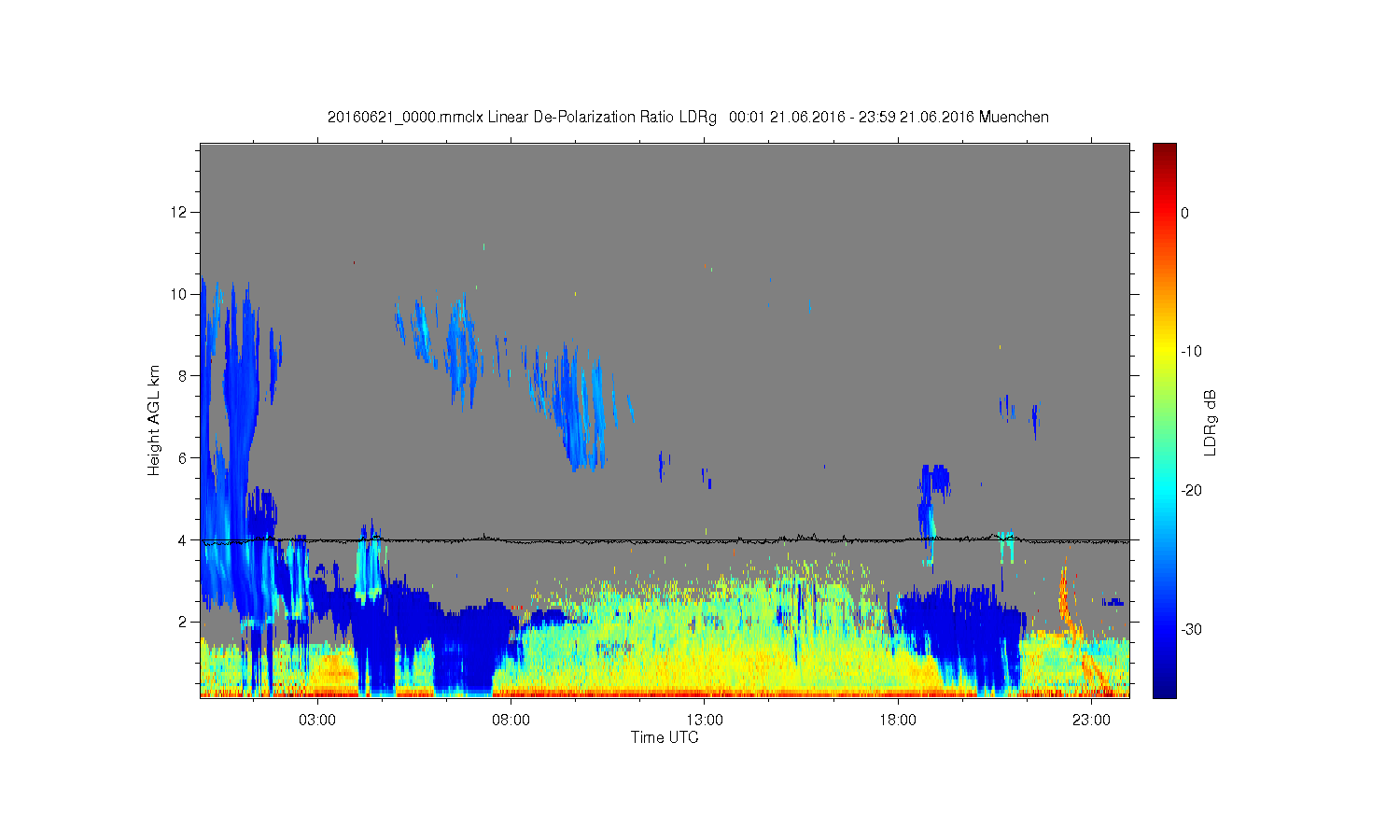Click the 'LDRg dB' colorbar label

click(1211, 422)
